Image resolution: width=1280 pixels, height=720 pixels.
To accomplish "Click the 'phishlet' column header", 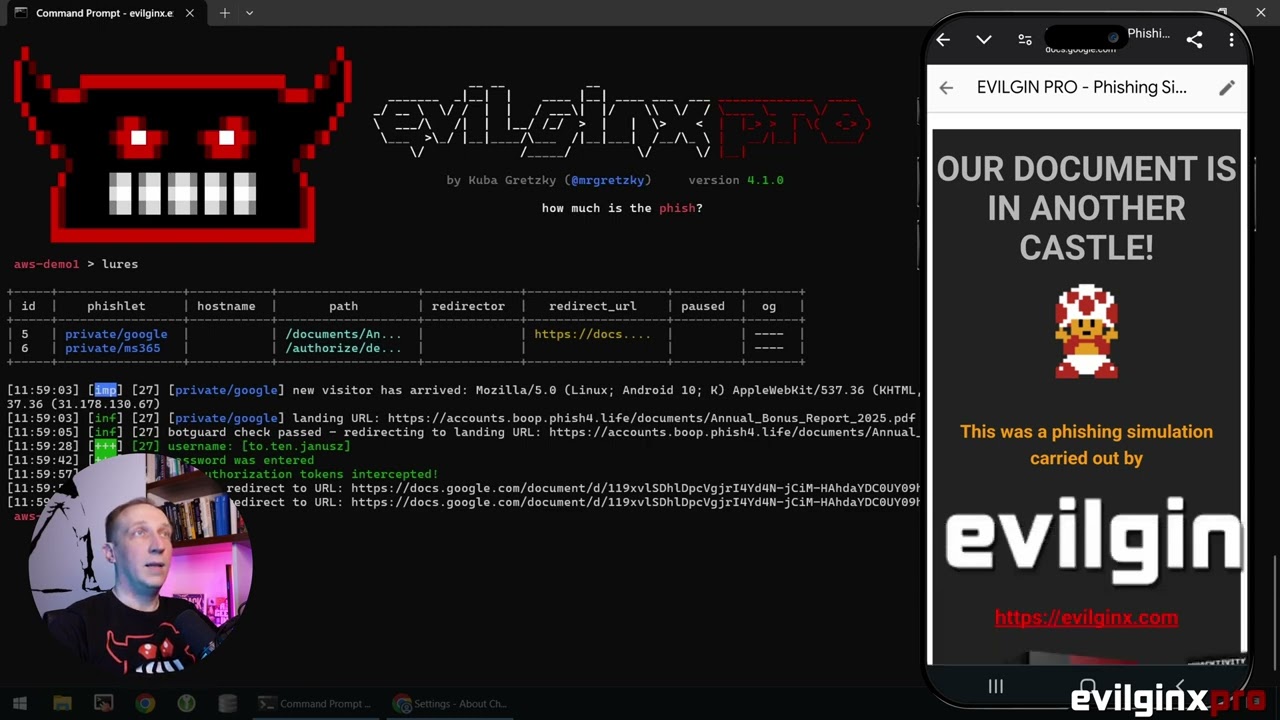I will pyautogui.click(x=116, y=306).
